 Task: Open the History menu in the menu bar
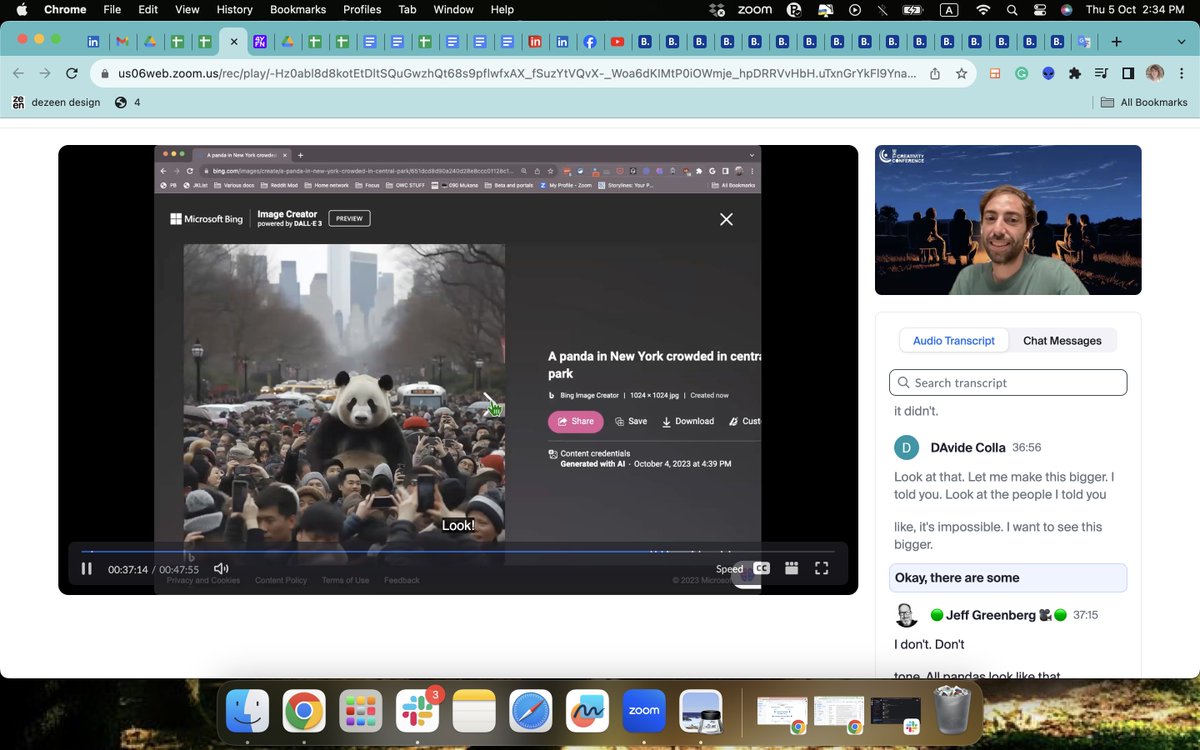click(234, 9)
